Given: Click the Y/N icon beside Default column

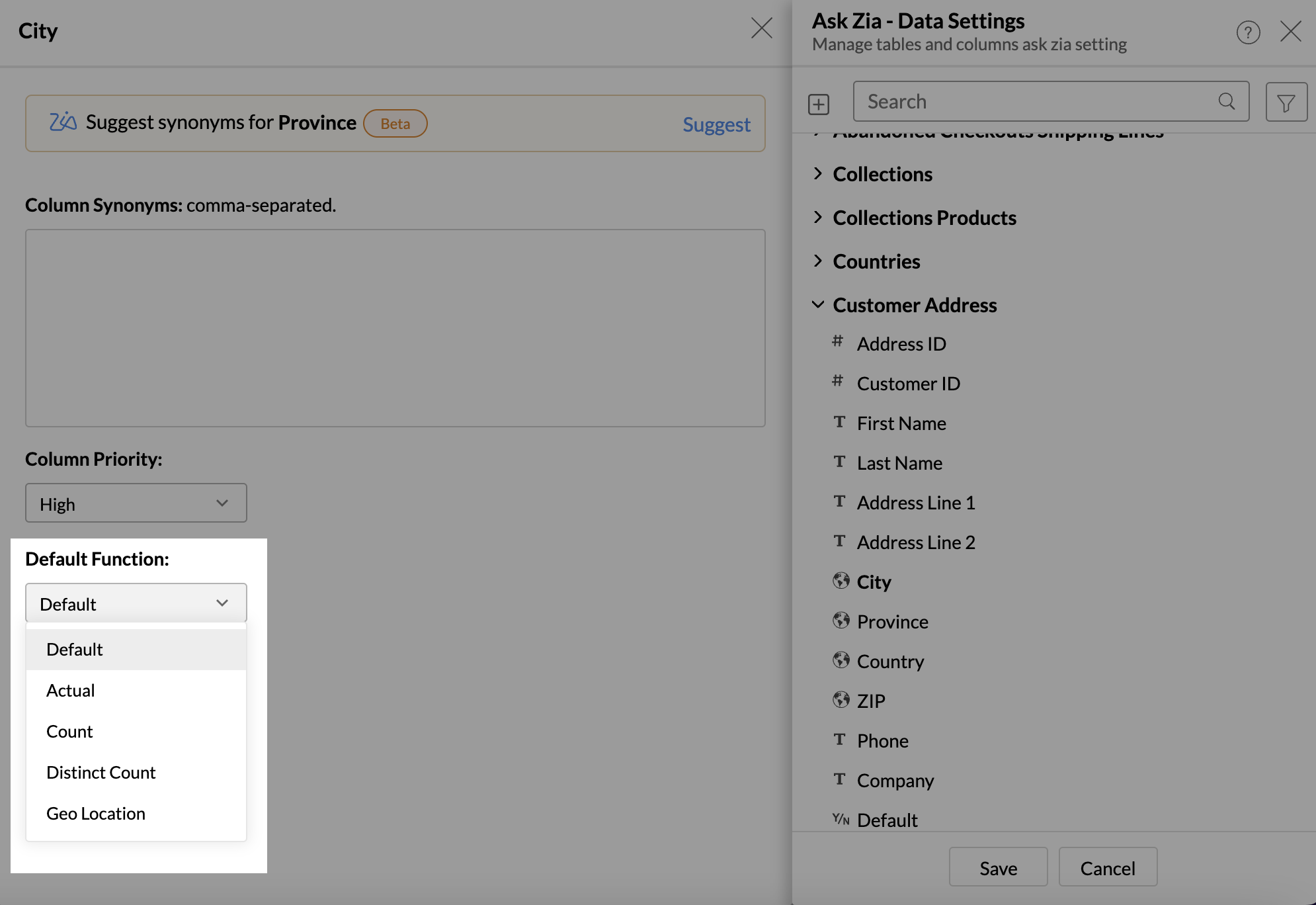Looking at the screenshot, I should [x=841, y=819].
